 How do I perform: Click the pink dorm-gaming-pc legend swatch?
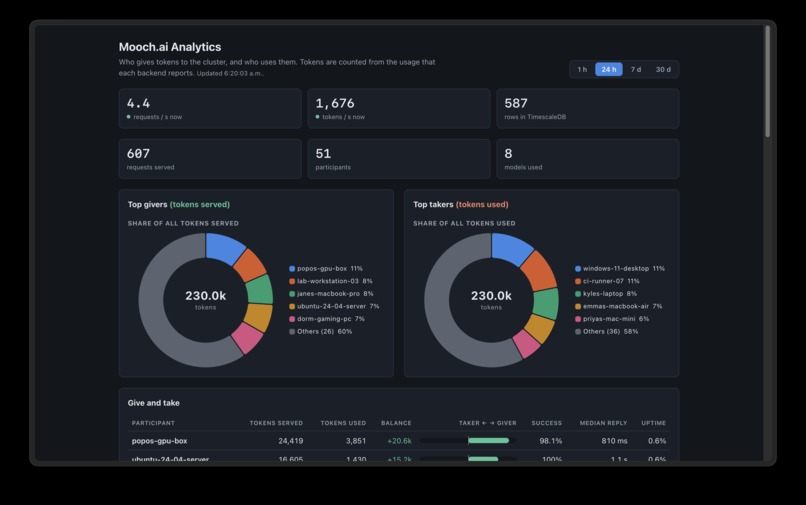pos(292,319)
